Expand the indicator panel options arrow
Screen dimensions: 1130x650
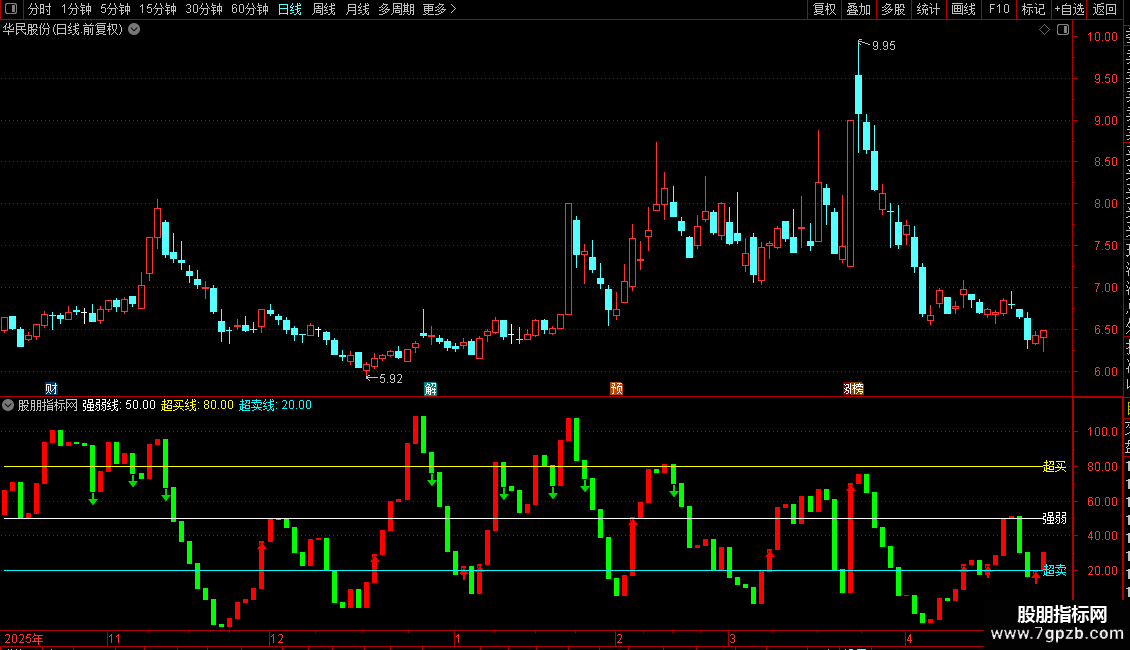(x=8, y=405)
